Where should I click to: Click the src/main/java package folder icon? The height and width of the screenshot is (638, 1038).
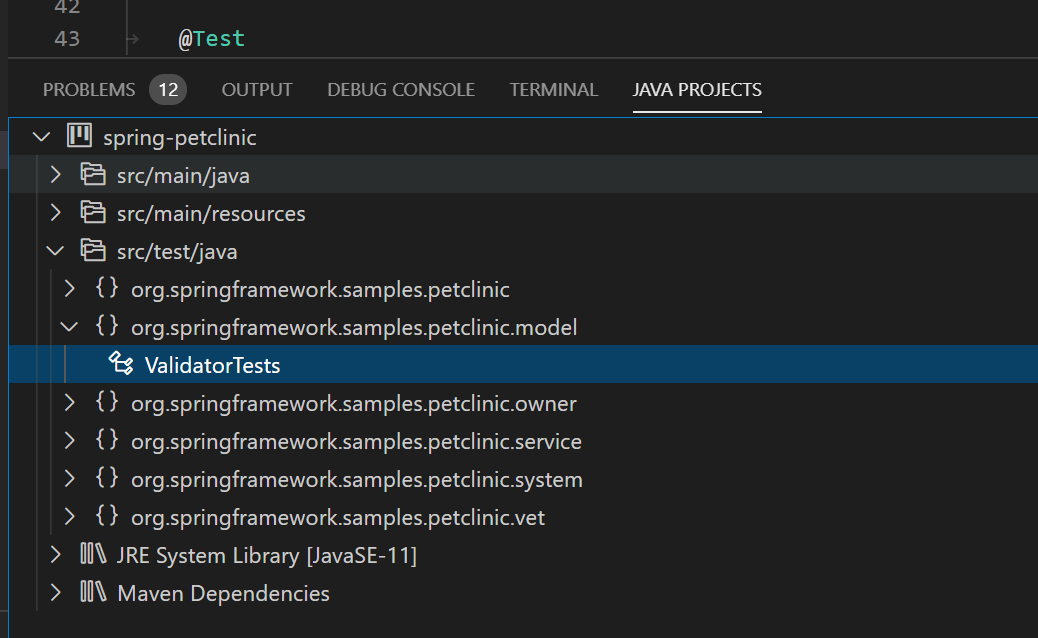pos(93,175)
